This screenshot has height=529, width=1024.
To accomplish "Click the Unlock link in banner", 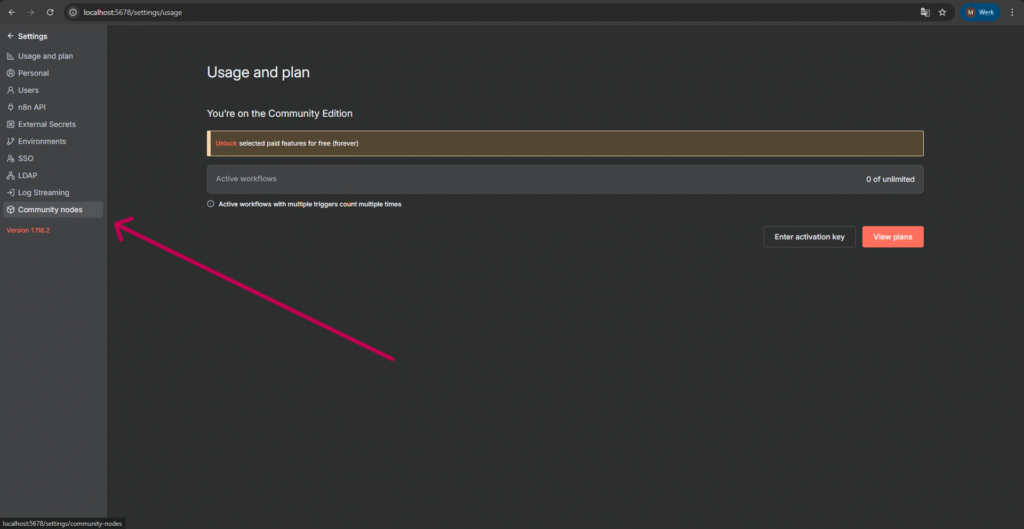I will coord(226,143).
